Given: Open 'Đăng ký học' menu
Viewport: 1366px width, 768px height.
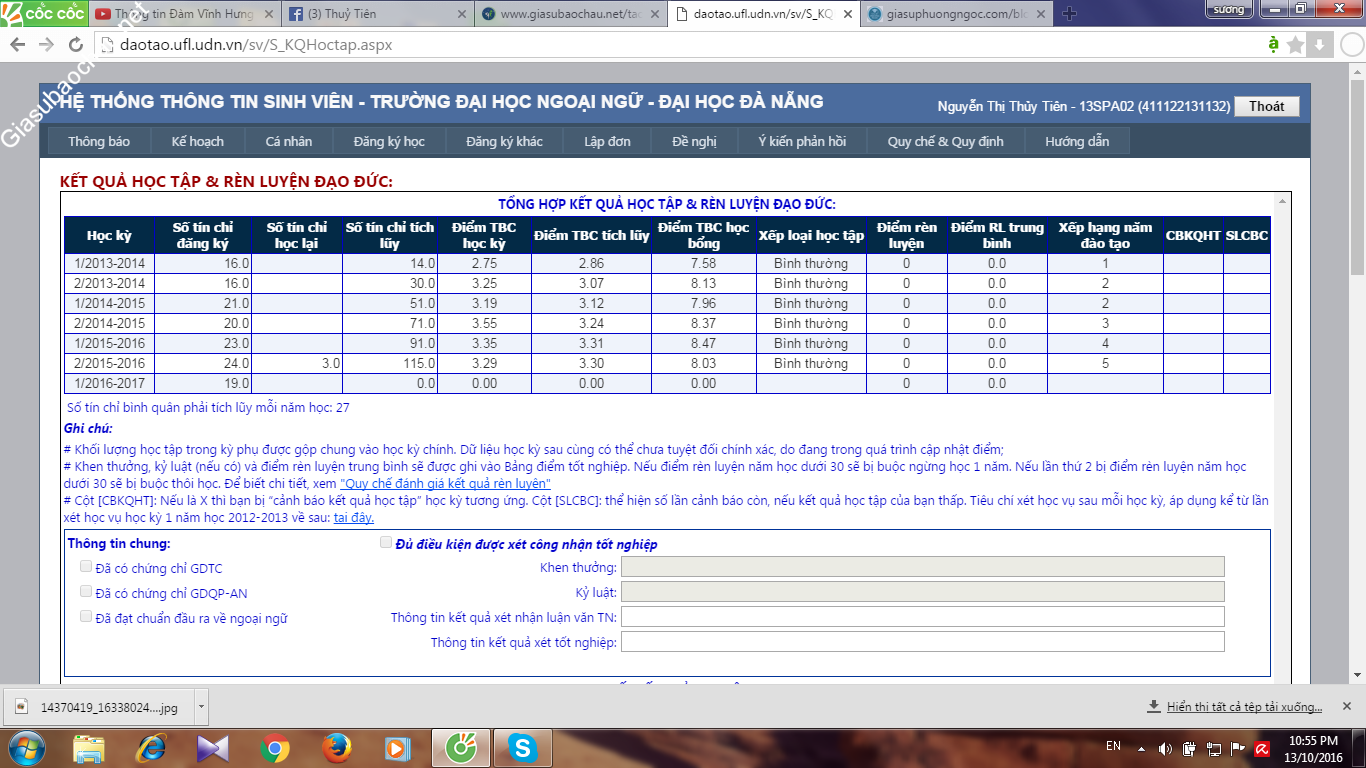Looking at the screenshot, I should coord(389,141).
